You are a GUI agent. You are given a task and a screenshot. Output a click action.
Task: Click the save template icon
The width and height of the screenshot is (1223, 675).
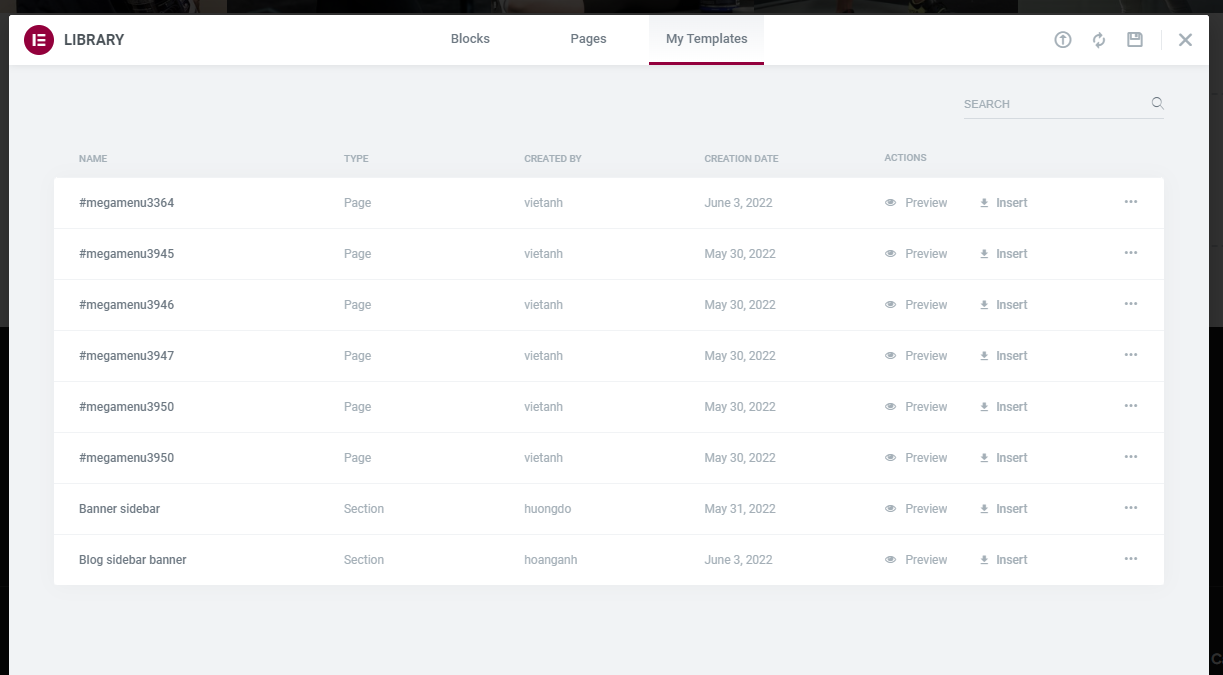click(x=1135, y=40)
